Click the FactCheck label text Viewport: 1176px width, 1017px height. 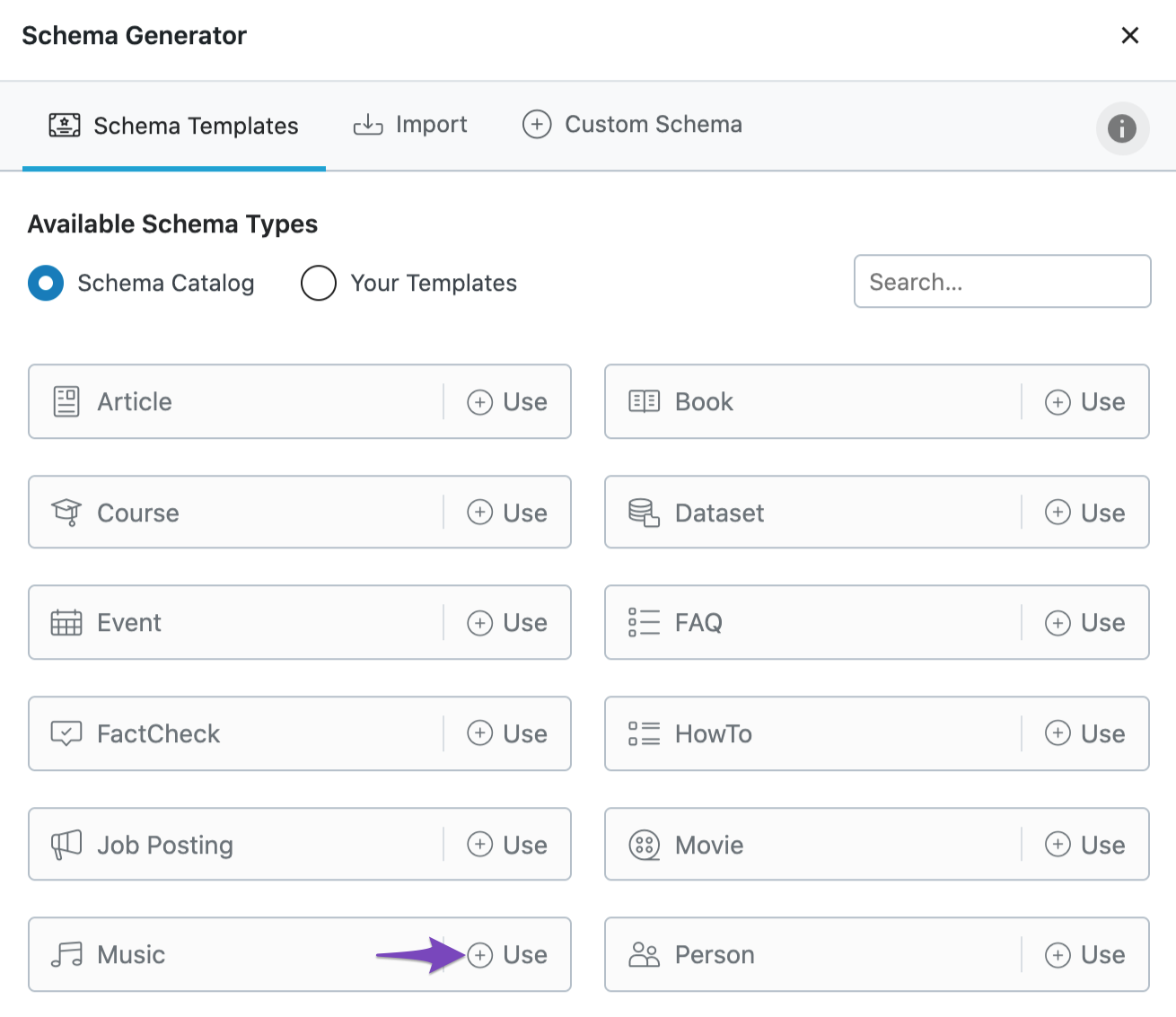(x=158, y=733)
